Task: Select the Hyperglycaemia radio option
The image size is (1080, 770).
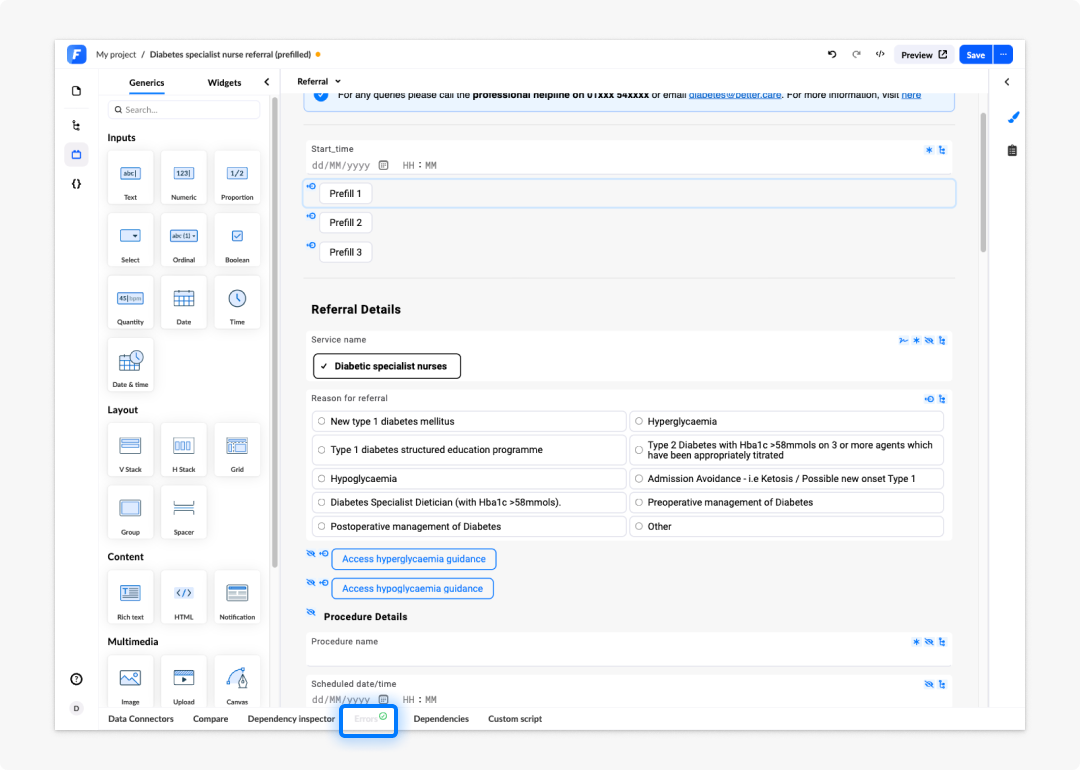Action: (787, 422)
